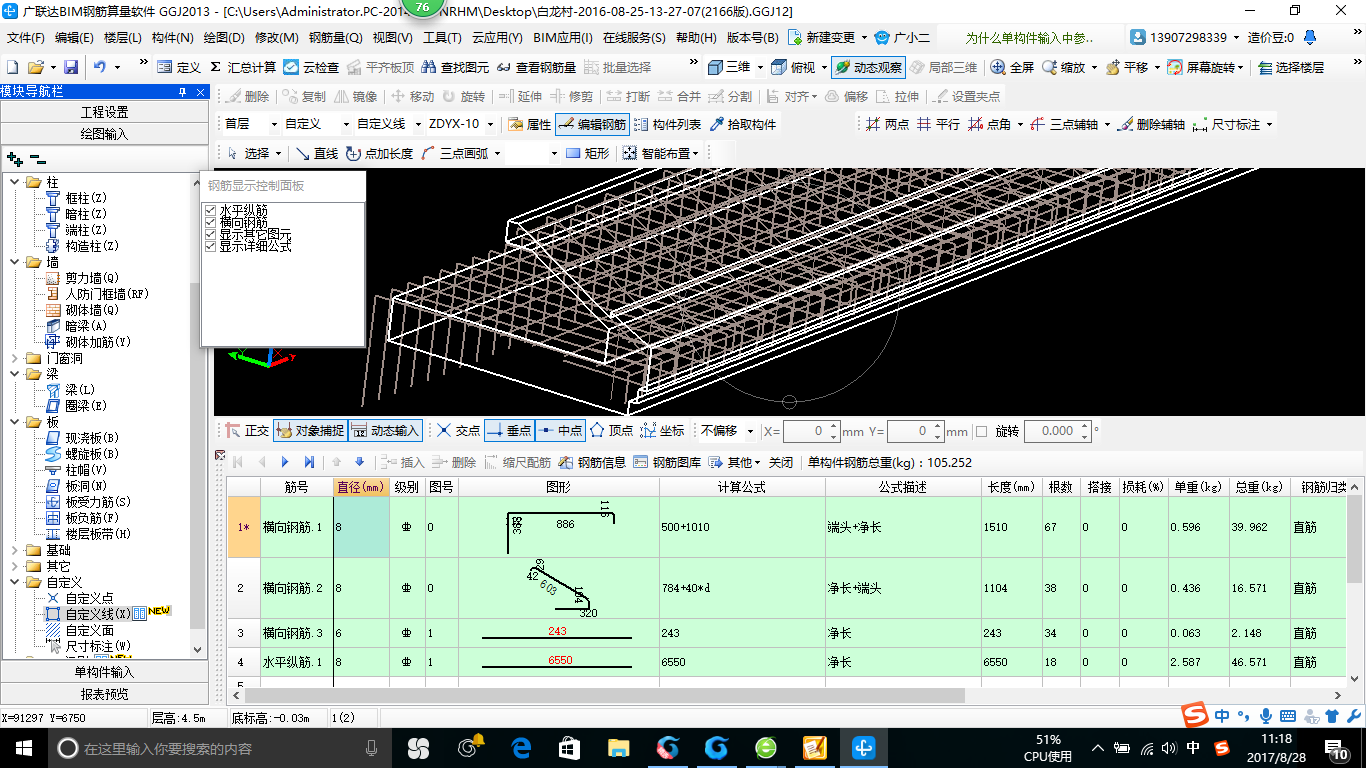Select 移动 move tool
The height and width of the screenshot is (768, 1366).
(x=412, y=96)
